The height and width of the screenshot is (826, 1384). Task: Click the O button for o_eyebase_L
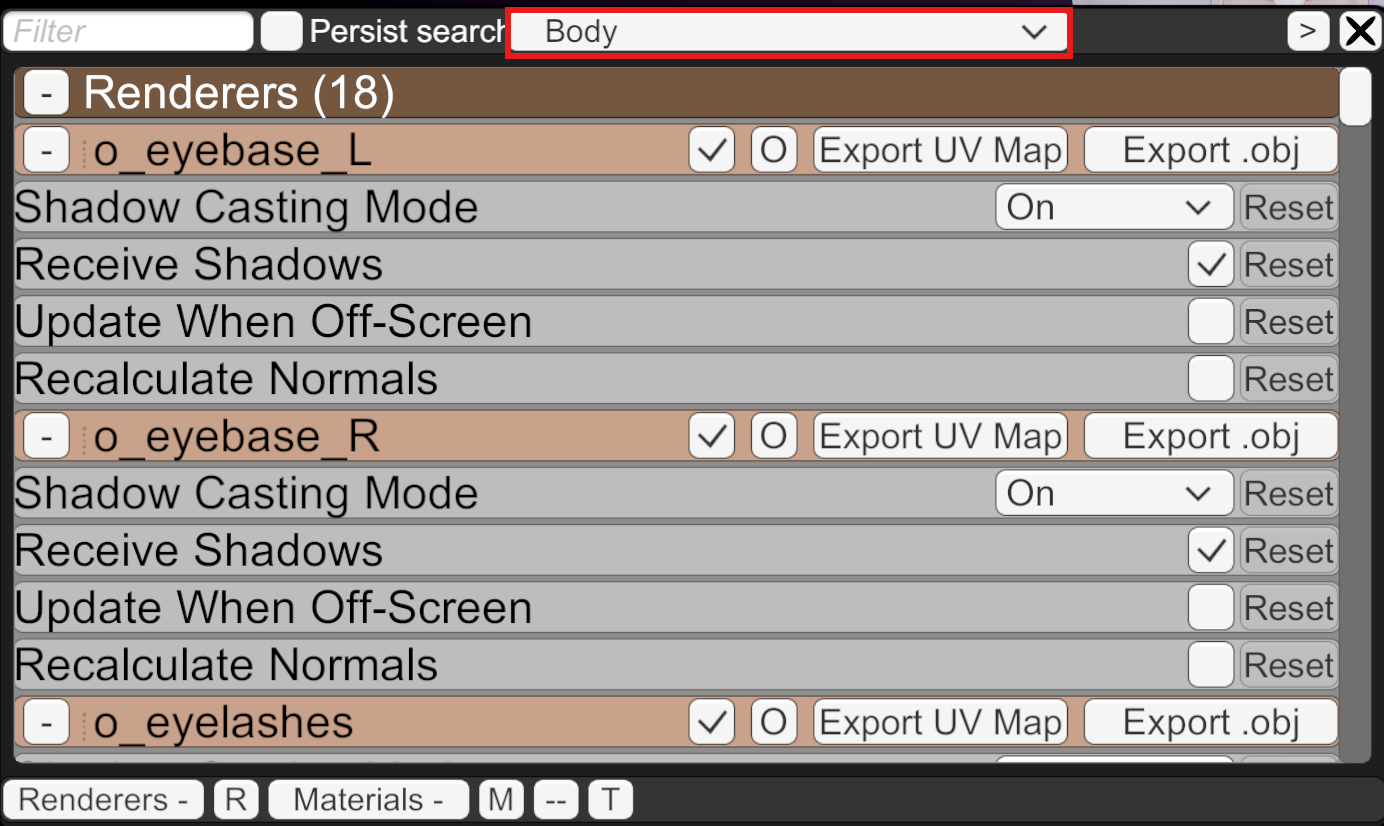tap(774, 151)
